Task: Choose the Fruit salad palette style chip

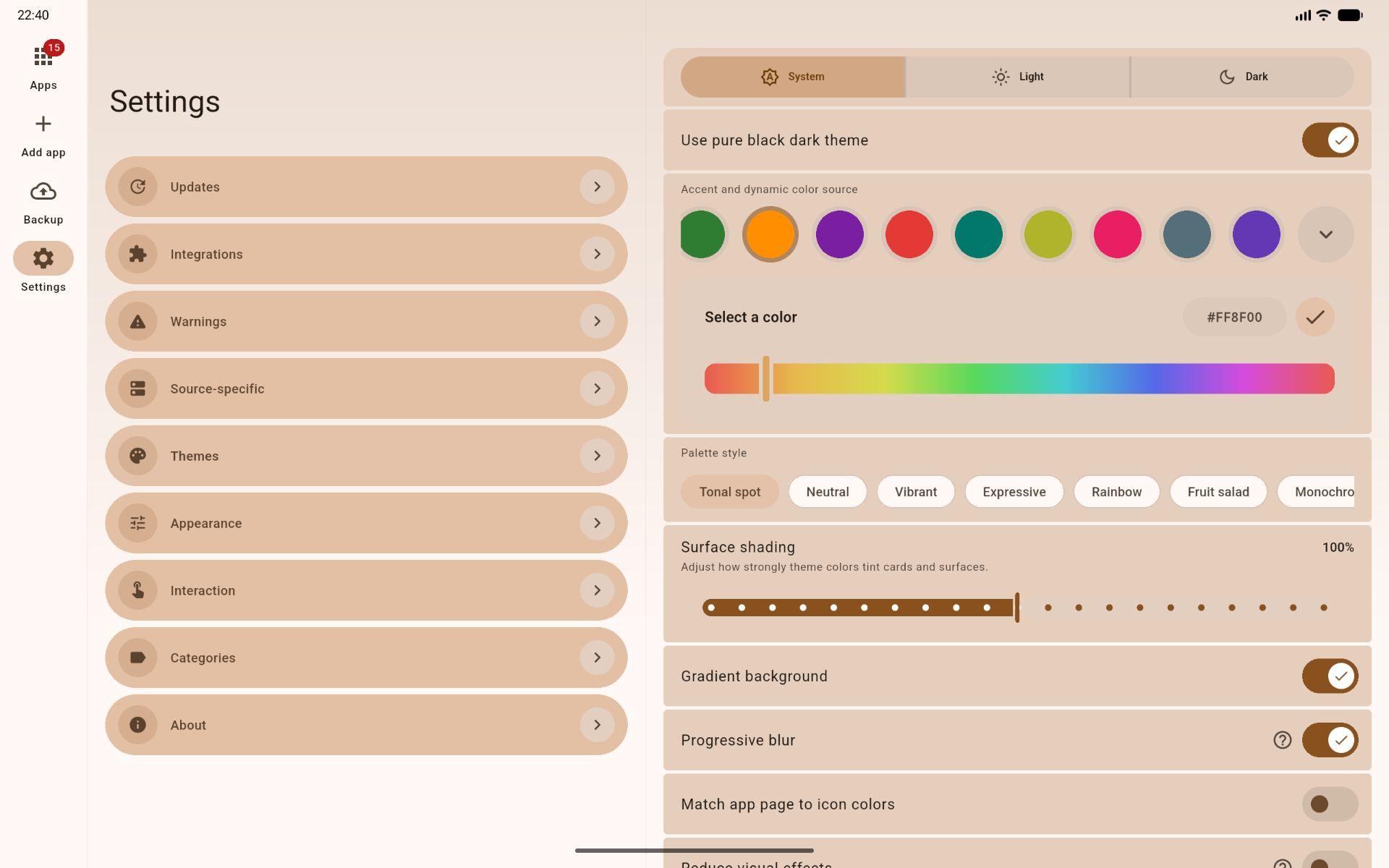Action: click(x=1218, y=492)
